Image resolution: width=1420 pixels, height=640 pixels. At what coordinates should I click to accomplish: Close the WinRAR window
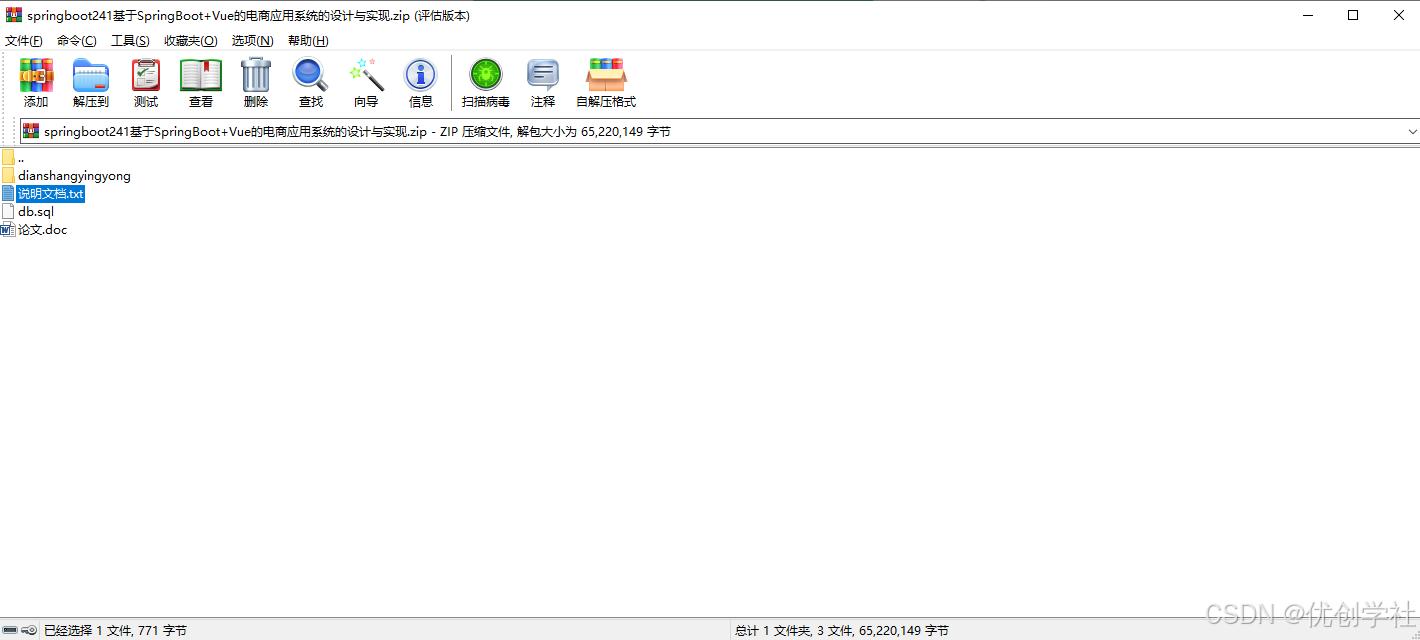(x=1398, y=15)
